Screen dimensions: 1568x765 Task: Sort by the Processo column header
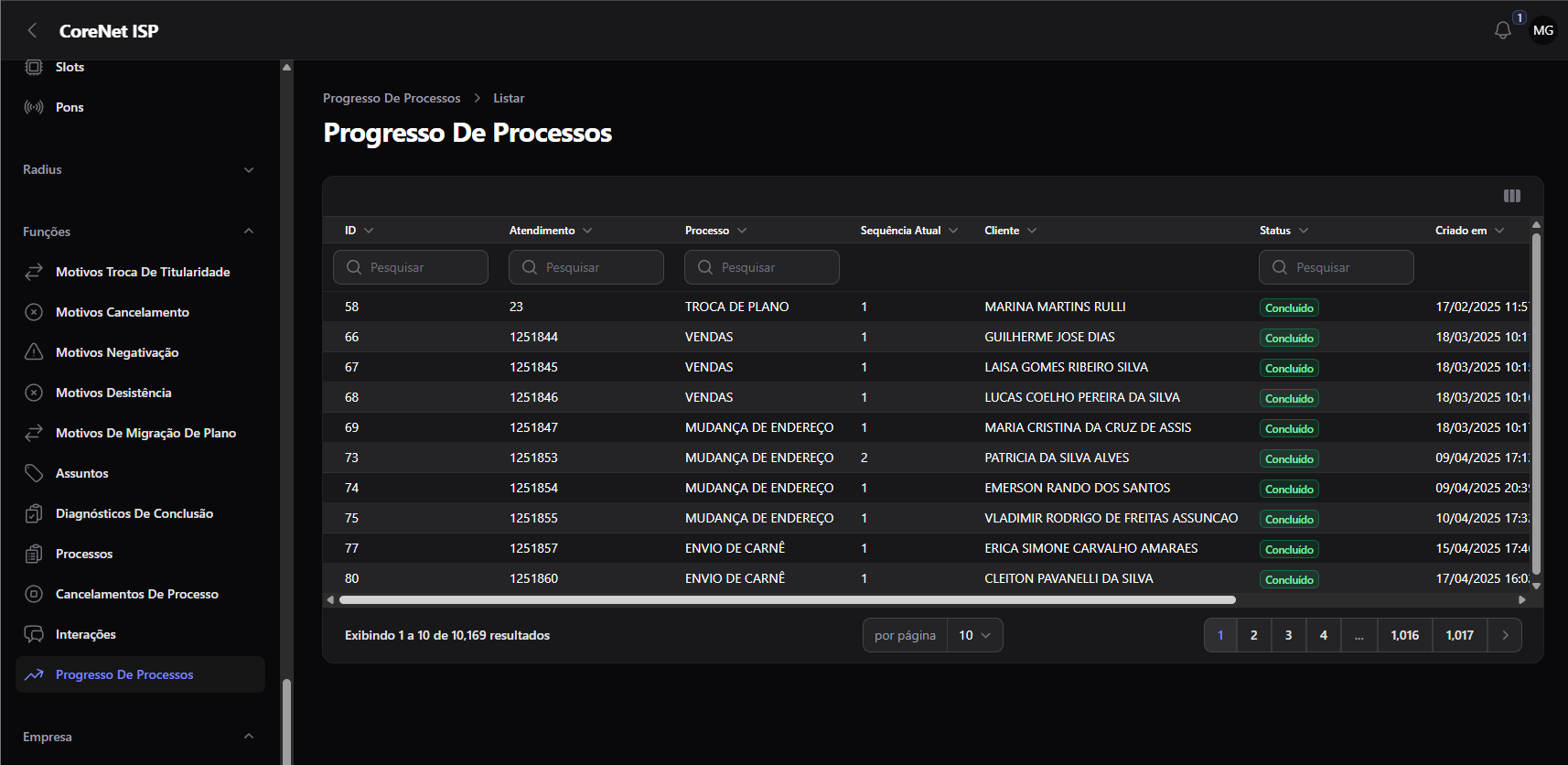pos(715,231)
